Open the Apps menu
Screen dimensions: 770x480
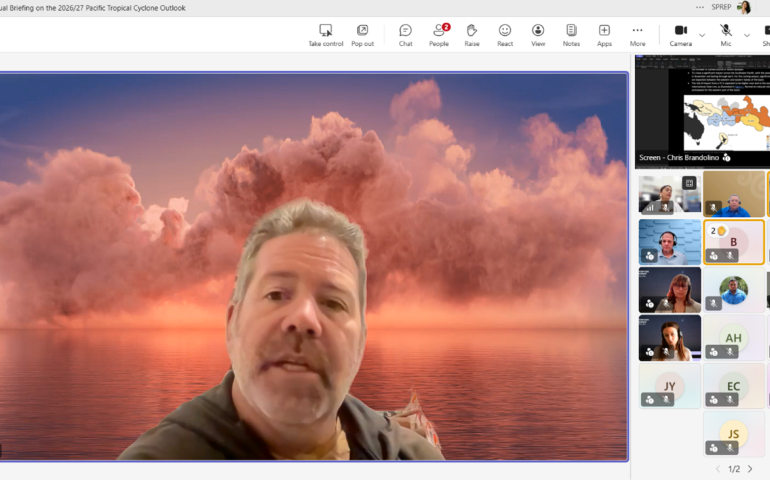point(605,35)
